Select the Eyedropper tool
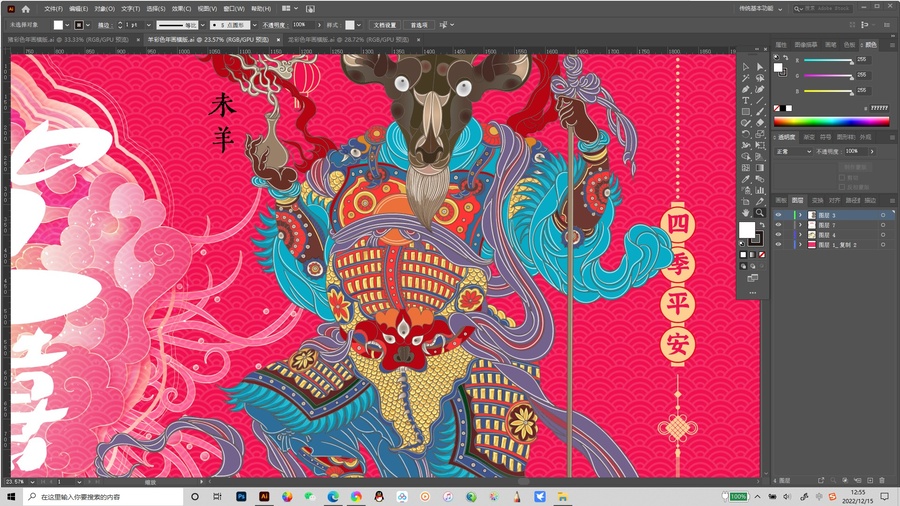Image resolution: width=900 pixels, height=506 pixels. (746, 179)
